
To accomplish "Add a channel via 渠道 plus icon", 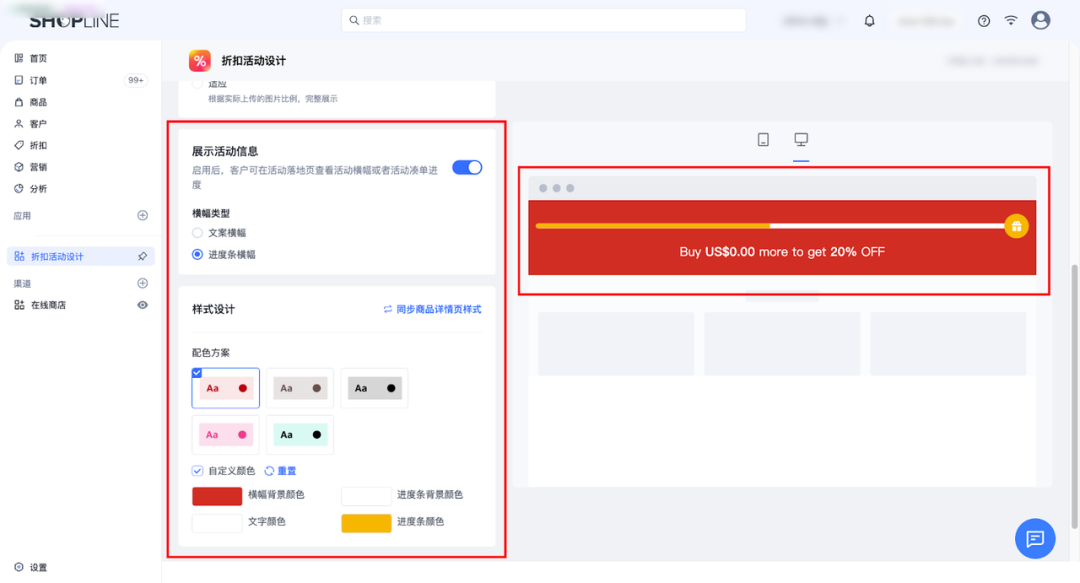I will [x=143, y=283].
